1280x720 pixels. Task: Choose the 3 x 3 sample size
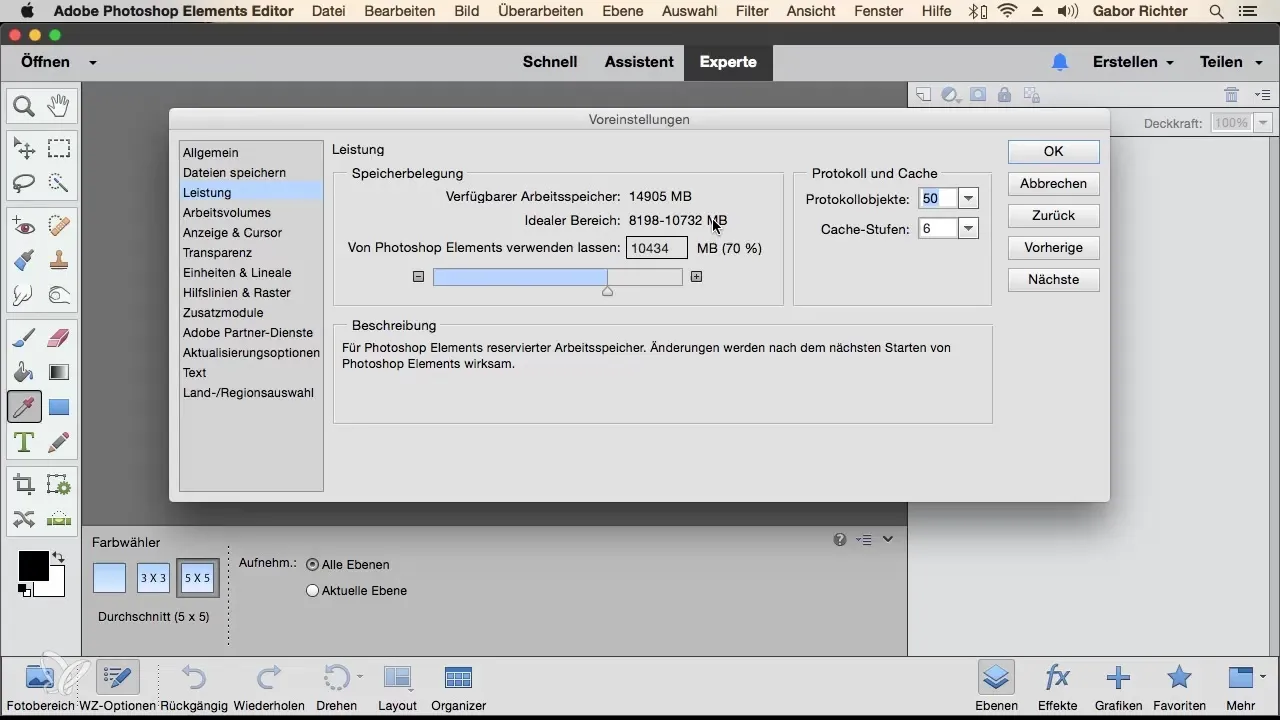click(153, 578)
